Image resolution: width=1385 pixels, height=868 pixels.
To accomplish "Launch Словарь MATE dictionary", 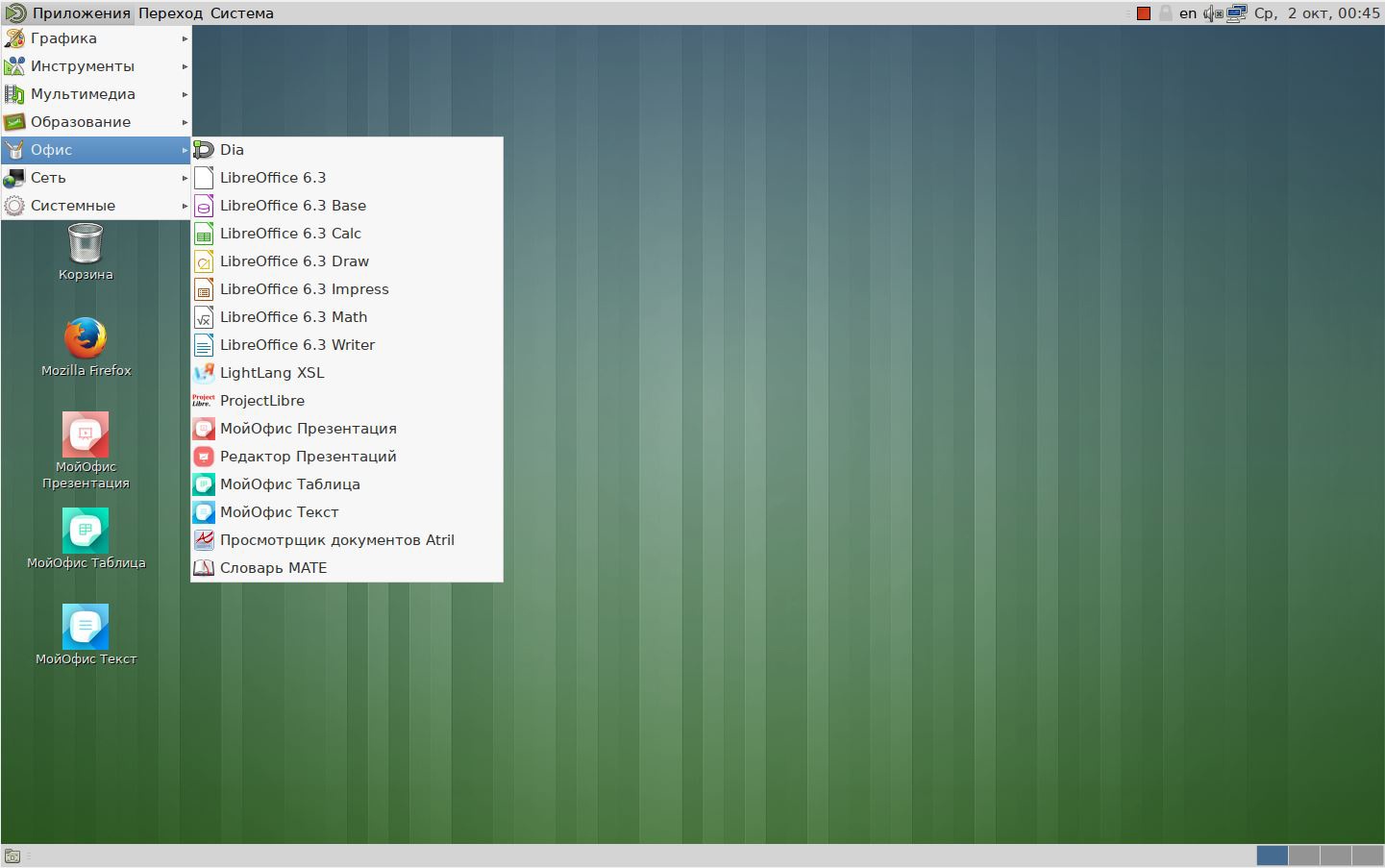I will tap(347, 568).
